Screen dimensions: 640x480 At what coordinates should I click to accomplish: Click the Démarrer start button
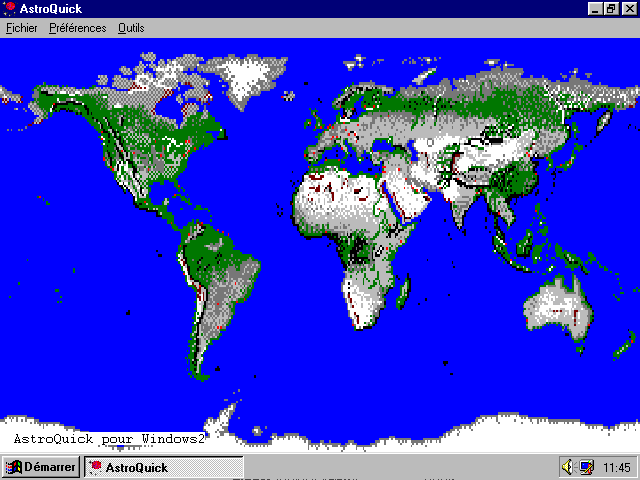(40, 467)
